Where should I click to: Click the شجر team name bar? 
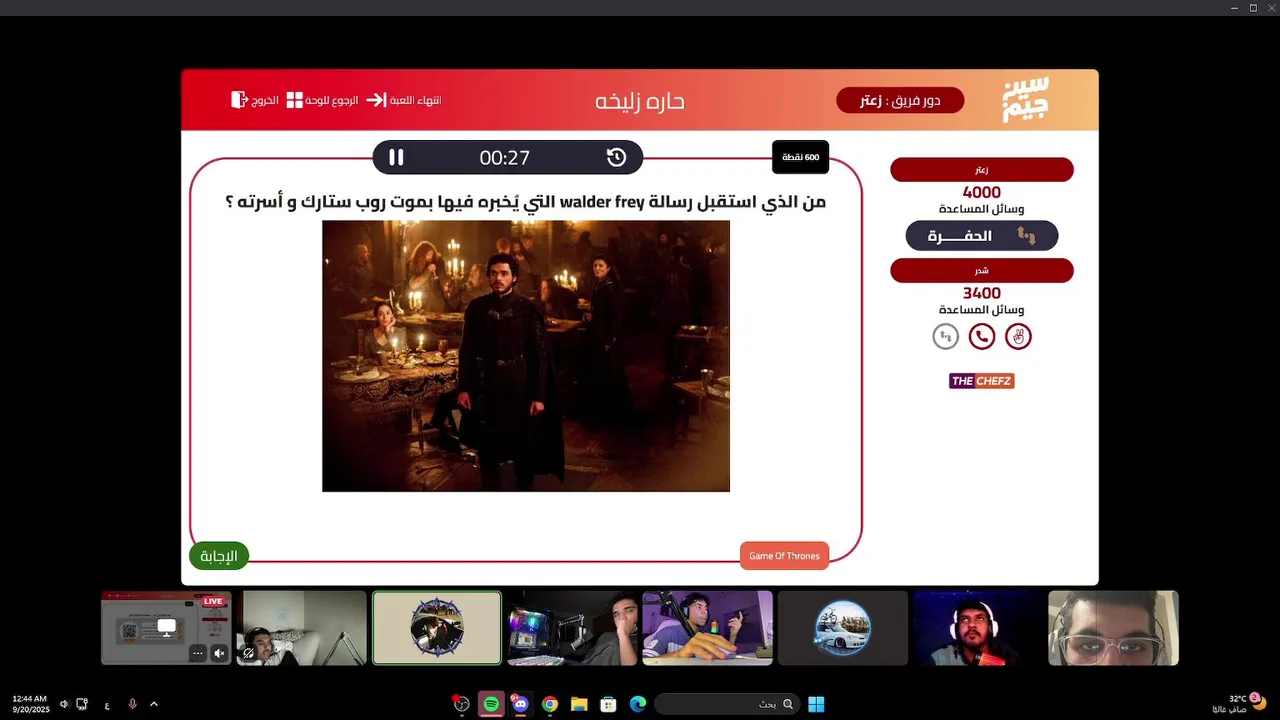click(982, 271)
